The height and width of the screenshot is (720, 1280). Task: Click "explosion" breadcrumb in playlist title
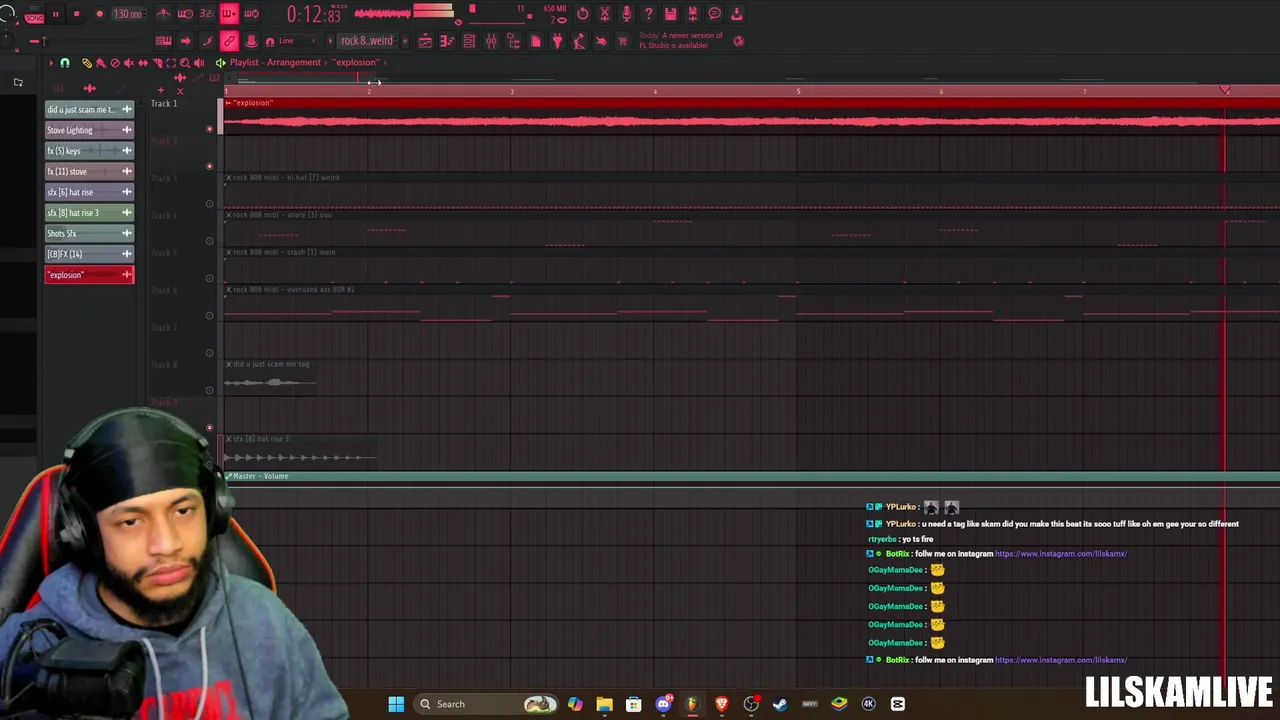(x=356, y=63)
